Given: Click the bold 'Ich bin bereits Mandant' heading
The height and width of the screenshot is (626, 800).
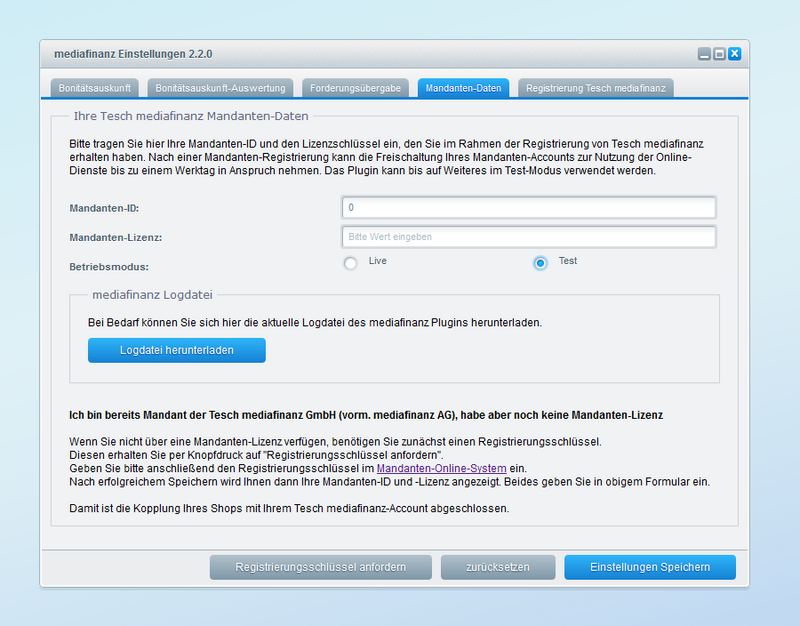Looking at the screenshot, I should click(x=366, y=415).
